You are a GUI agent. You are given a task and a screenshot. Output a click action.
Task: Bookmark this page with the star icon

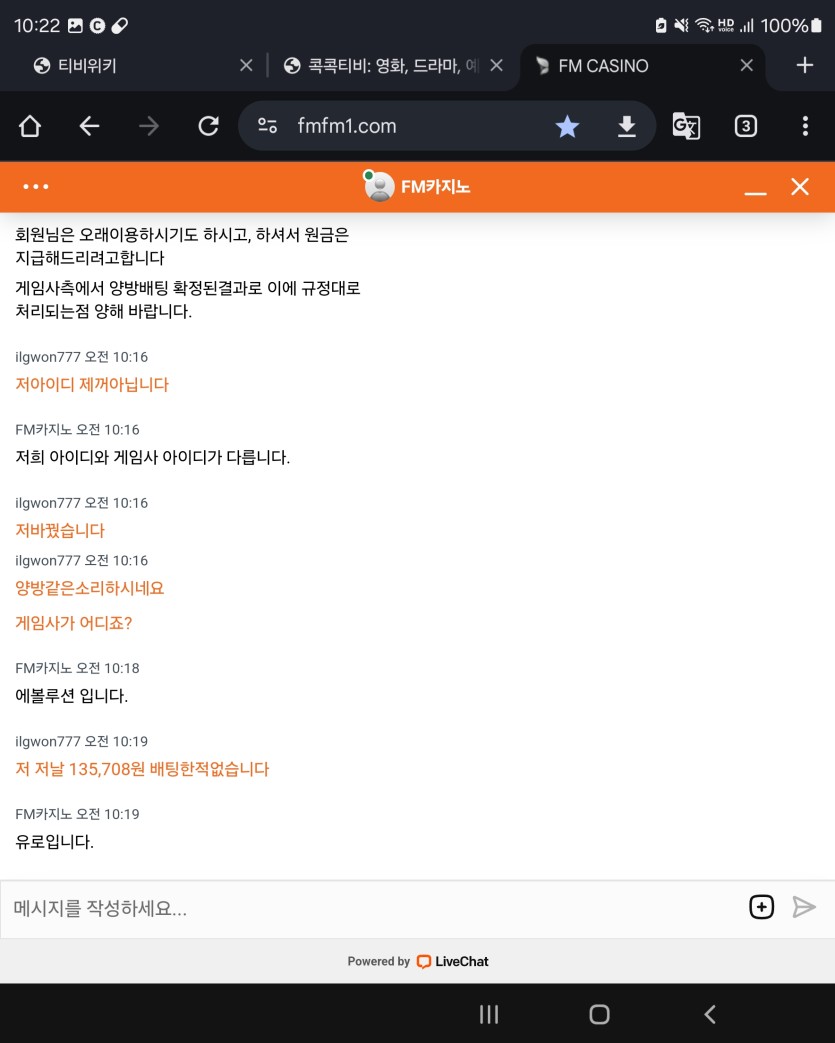pyautogui.click(x=567, y=126)
